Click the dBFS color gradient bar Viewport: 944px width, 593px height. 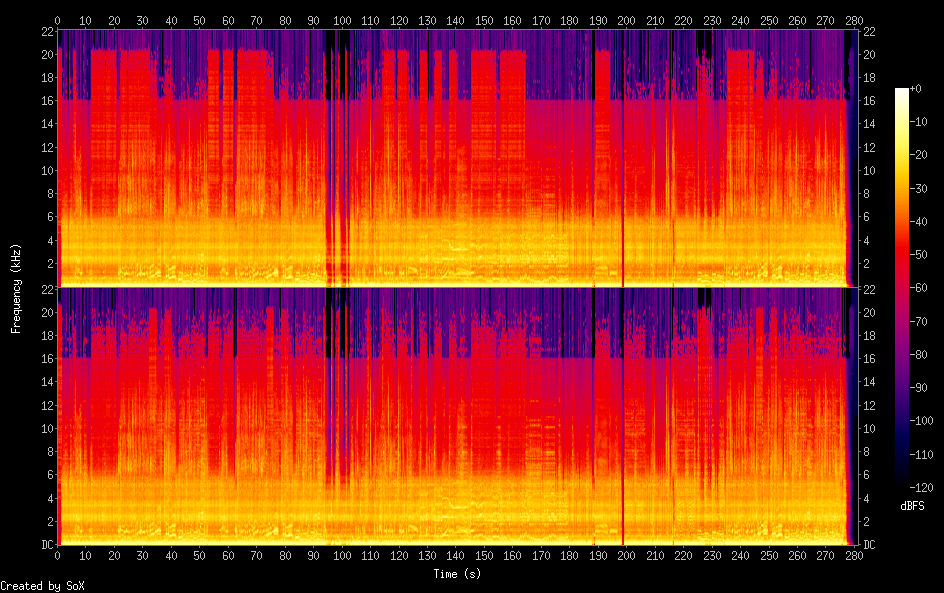click(902, 290)
